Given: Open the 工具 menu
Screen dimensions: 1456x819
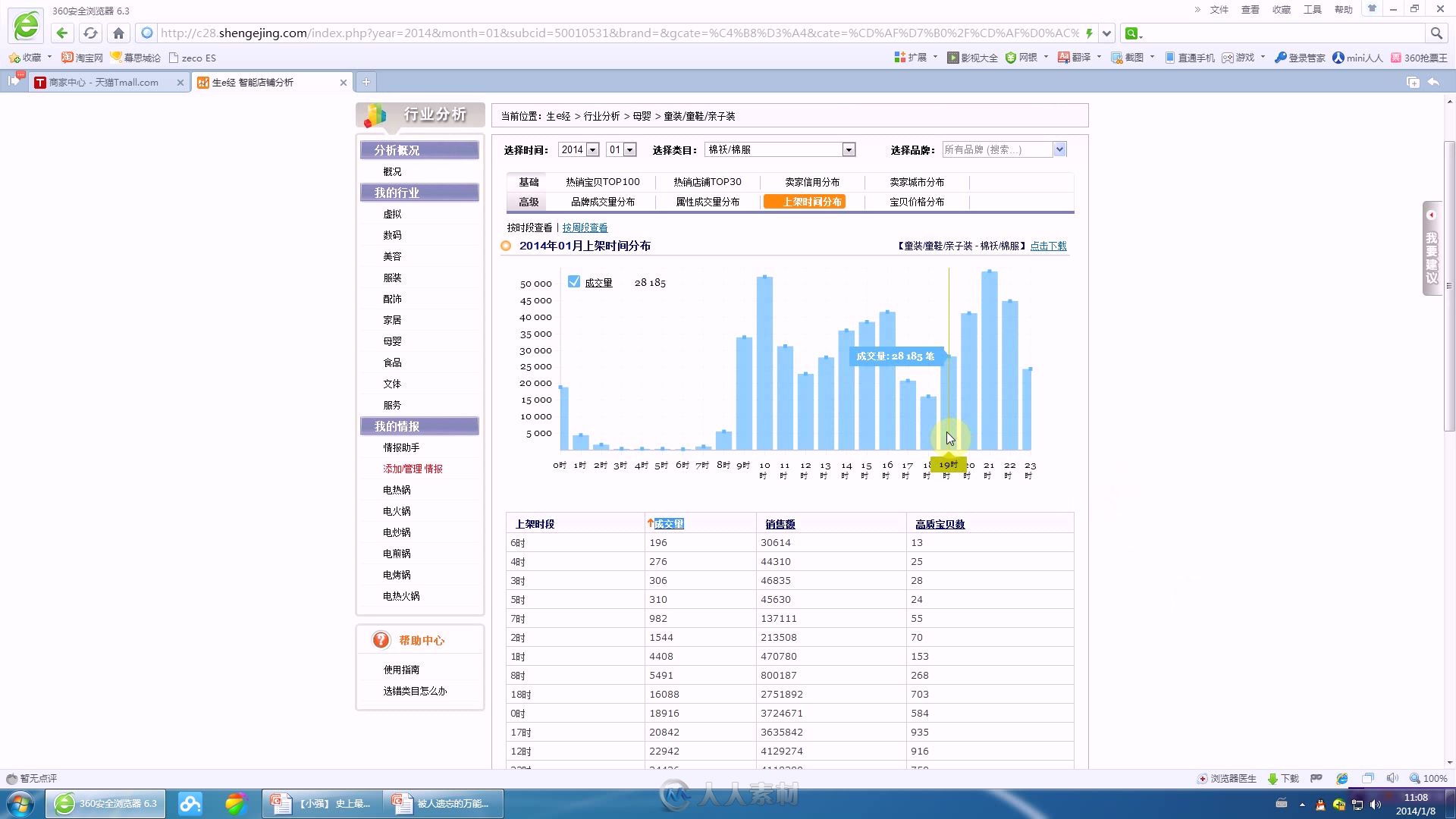Looking at the screenshot, I should (x=1312, y=9).
